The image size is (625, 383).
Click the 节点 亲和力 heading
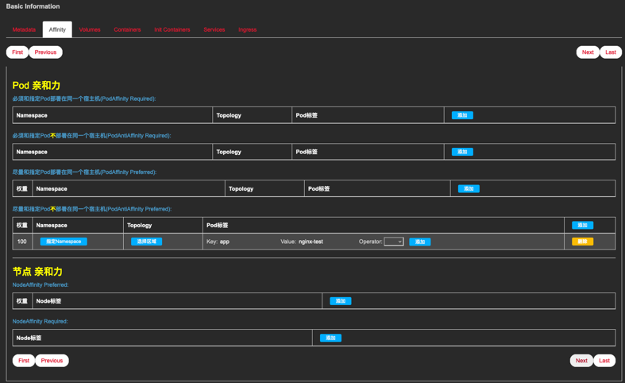(37, 272)
